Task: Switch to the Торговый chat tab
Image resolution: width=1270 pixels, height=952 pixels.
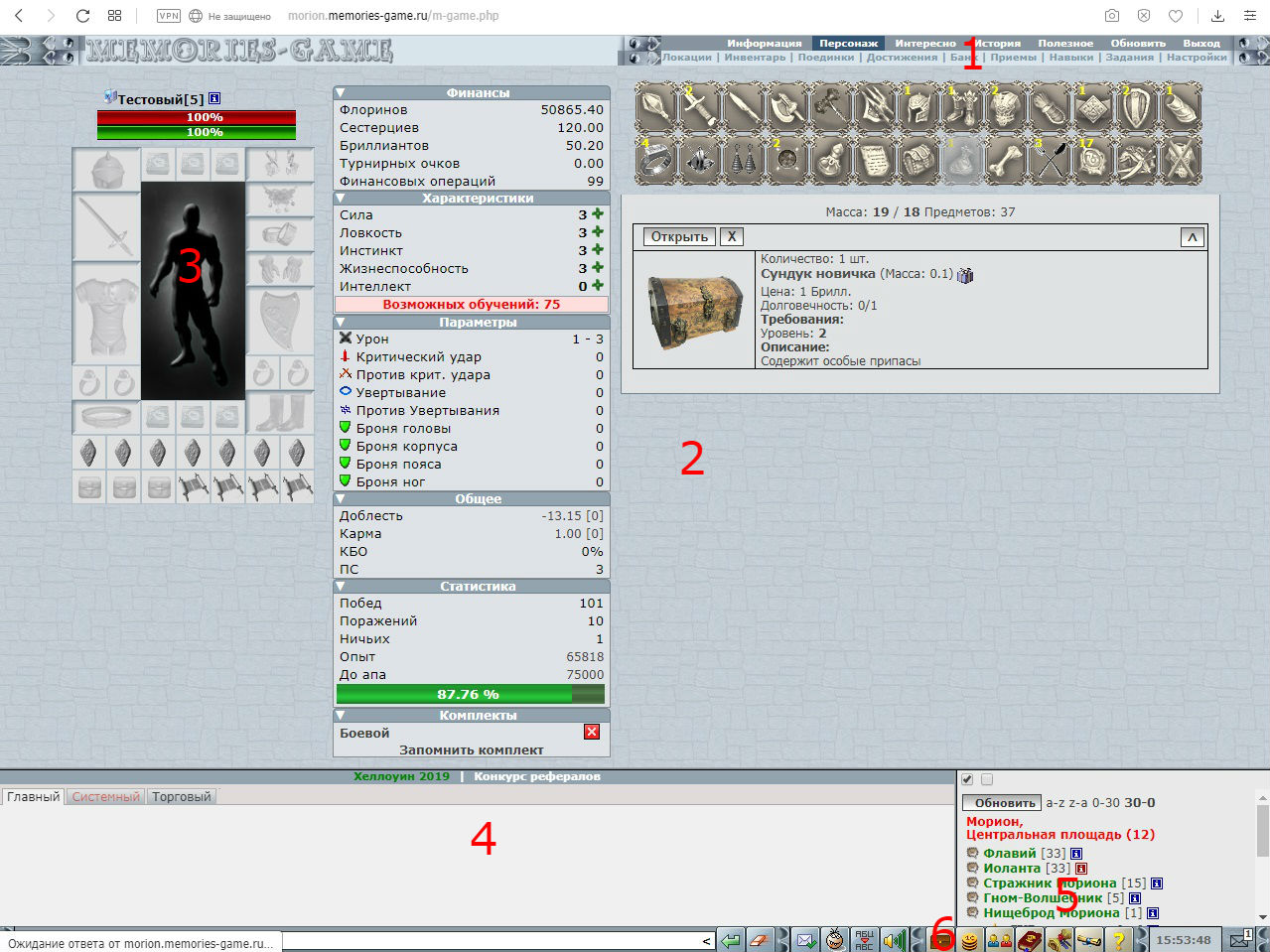Action: point(181,797)
